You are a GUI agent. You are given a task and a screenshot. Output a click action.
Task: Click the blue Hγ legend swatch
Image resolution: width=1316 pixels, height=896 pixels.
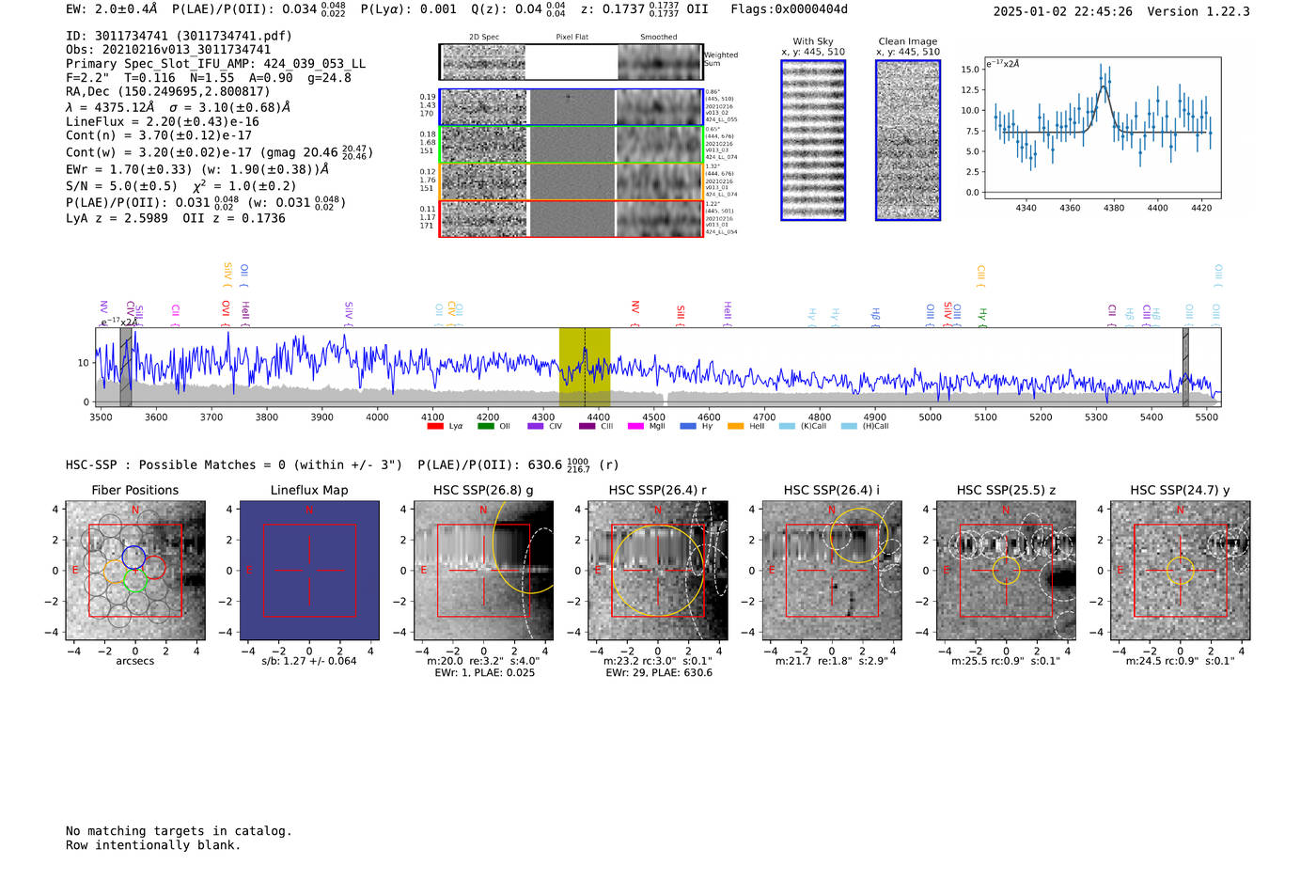coord(688,426)
